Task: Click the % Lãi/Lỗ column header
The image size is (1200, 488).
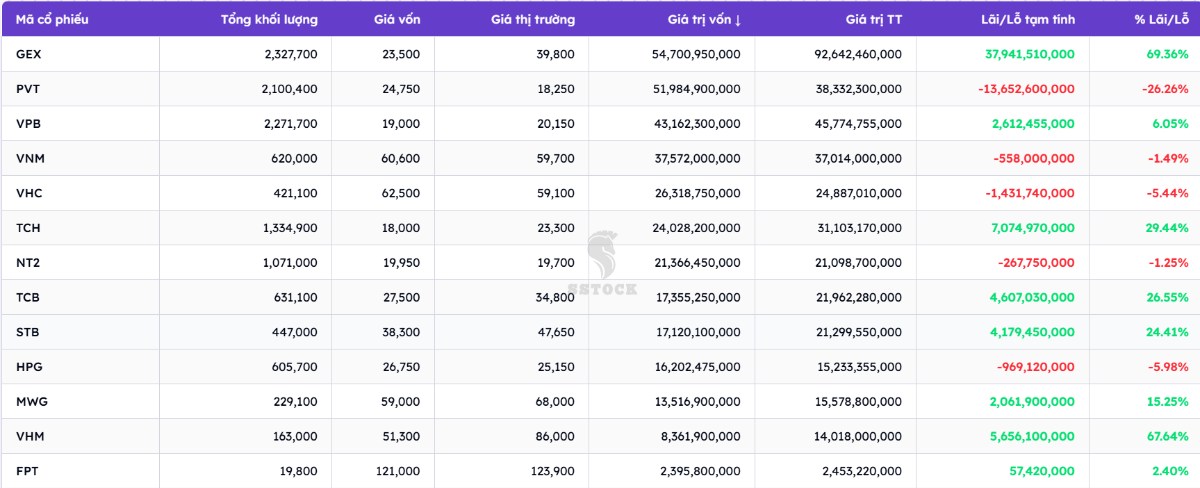Action: (1161, 19)
